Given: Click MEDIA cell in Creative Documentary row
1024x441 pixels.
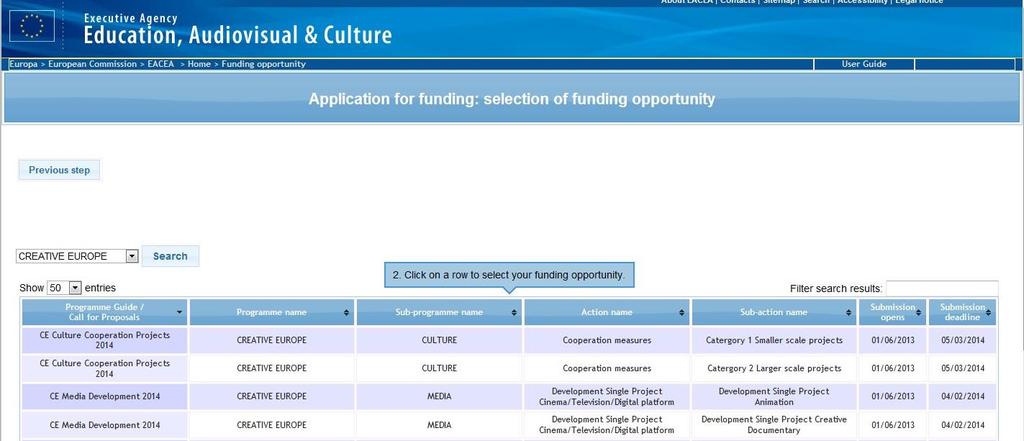Looking at the screenshot, I should (x=439, y=425).
